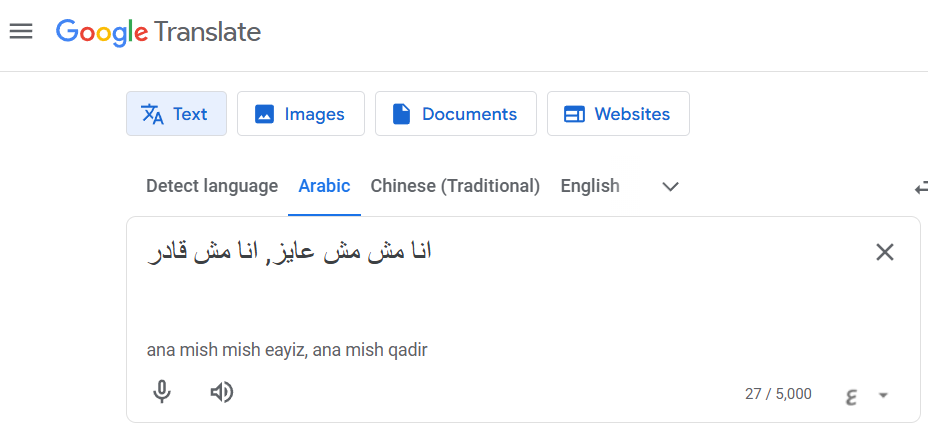Listen to source text via speaker icon
Image resolution: width=928 pixels, height=448 pixels.
pyautogui.click(x=222, y=392)
